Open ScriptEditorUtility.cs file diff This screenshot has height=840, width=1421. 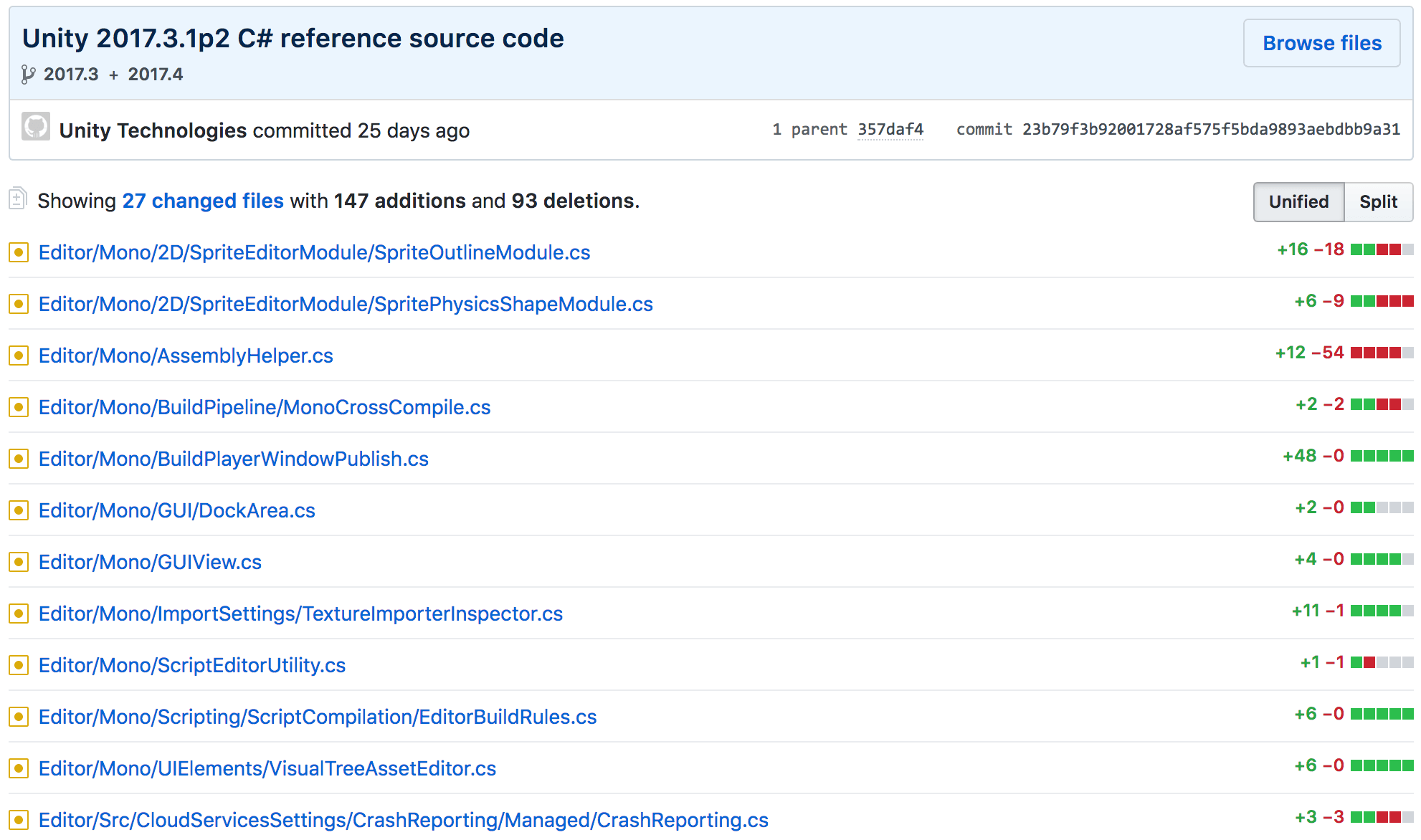pos(192,665)
